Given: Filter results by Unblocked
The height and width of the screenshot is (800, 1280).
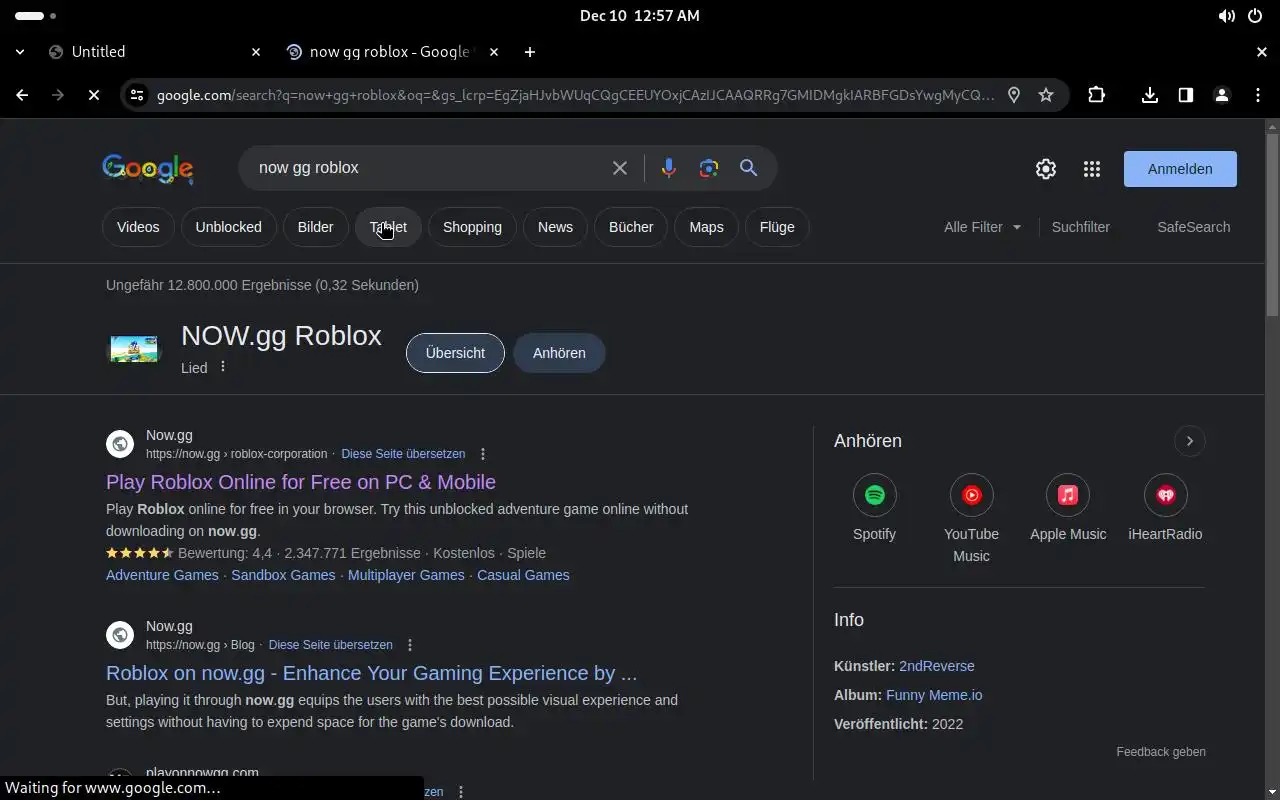Looking at the screenshot, I should coord(228,227).
